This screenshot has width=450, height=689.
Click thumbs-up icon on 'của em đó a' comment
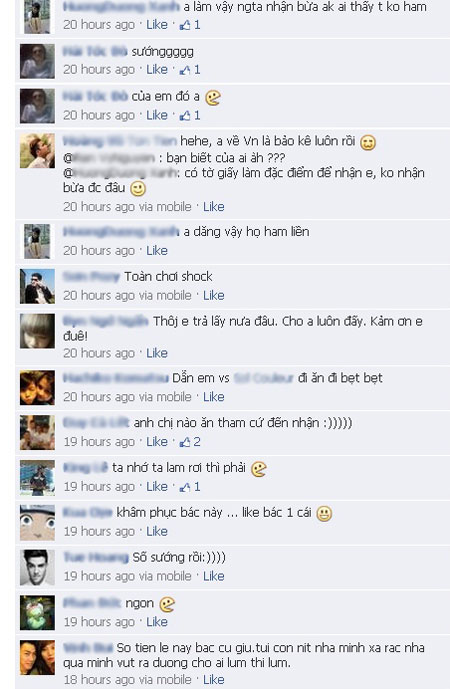(x=185, y=115)
